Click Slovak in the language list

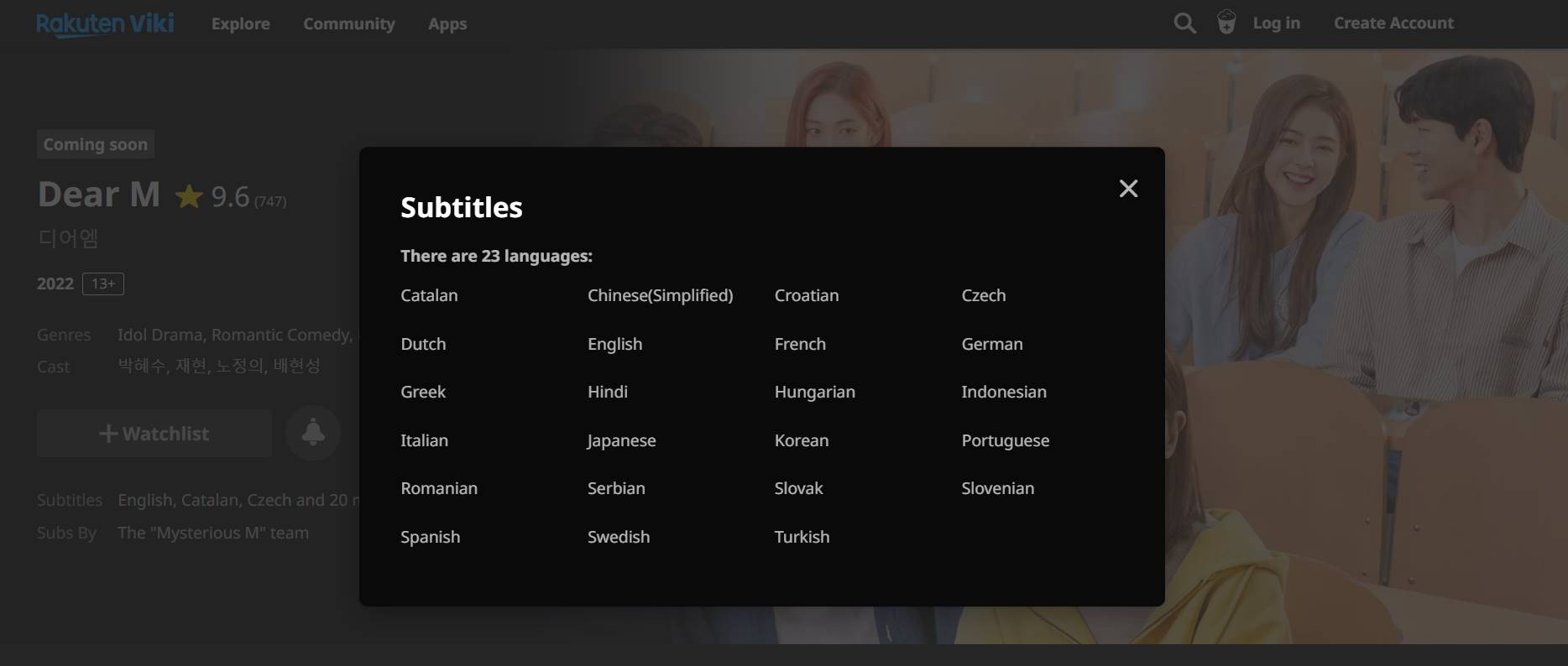[798, 488]
